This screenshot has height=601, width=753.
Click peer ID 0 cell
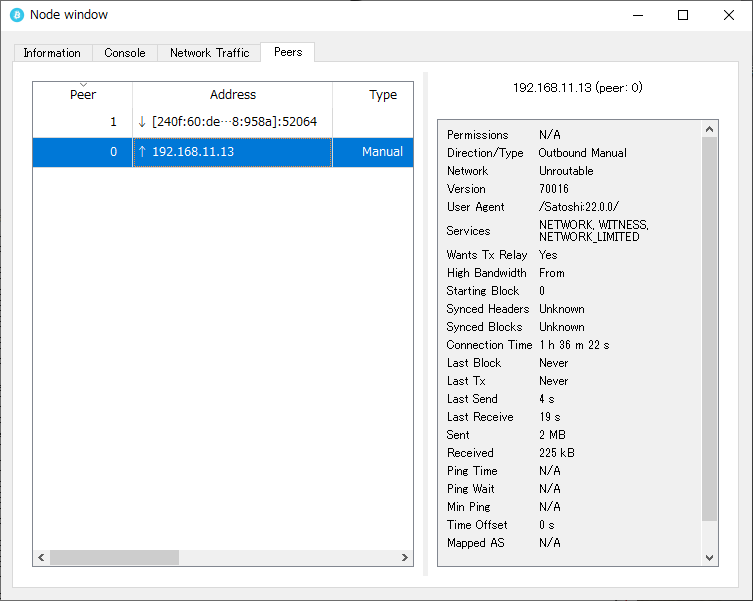[83, 152]
